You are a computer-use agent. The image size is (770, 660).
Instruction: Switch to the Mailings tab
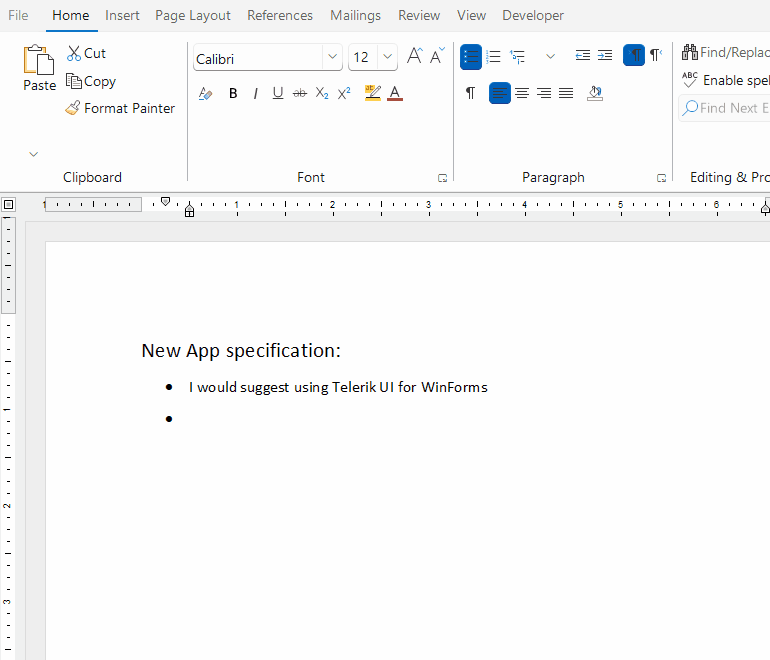point(356,16)
